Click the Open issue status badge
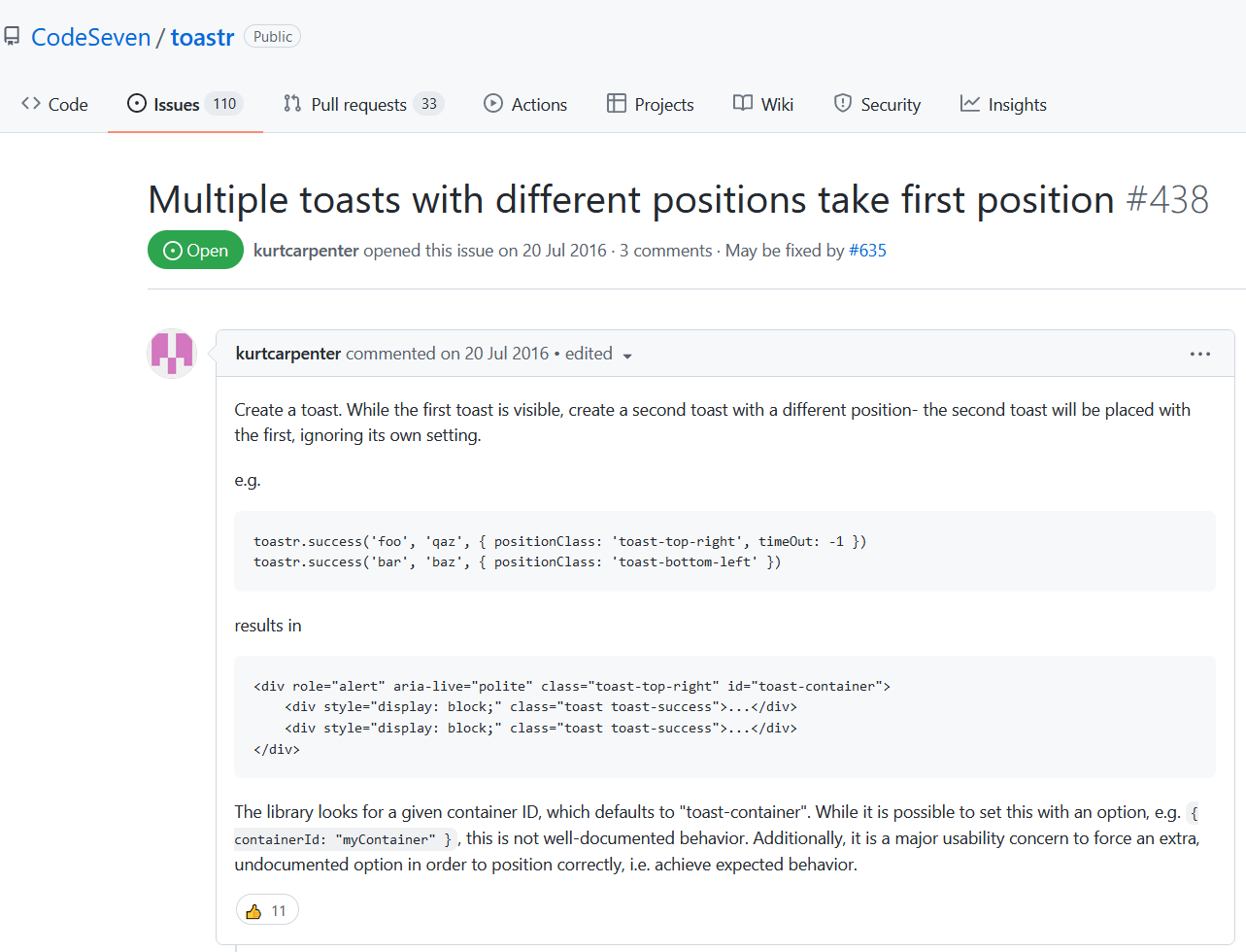The image size is (1246, 952). (195, 250)
